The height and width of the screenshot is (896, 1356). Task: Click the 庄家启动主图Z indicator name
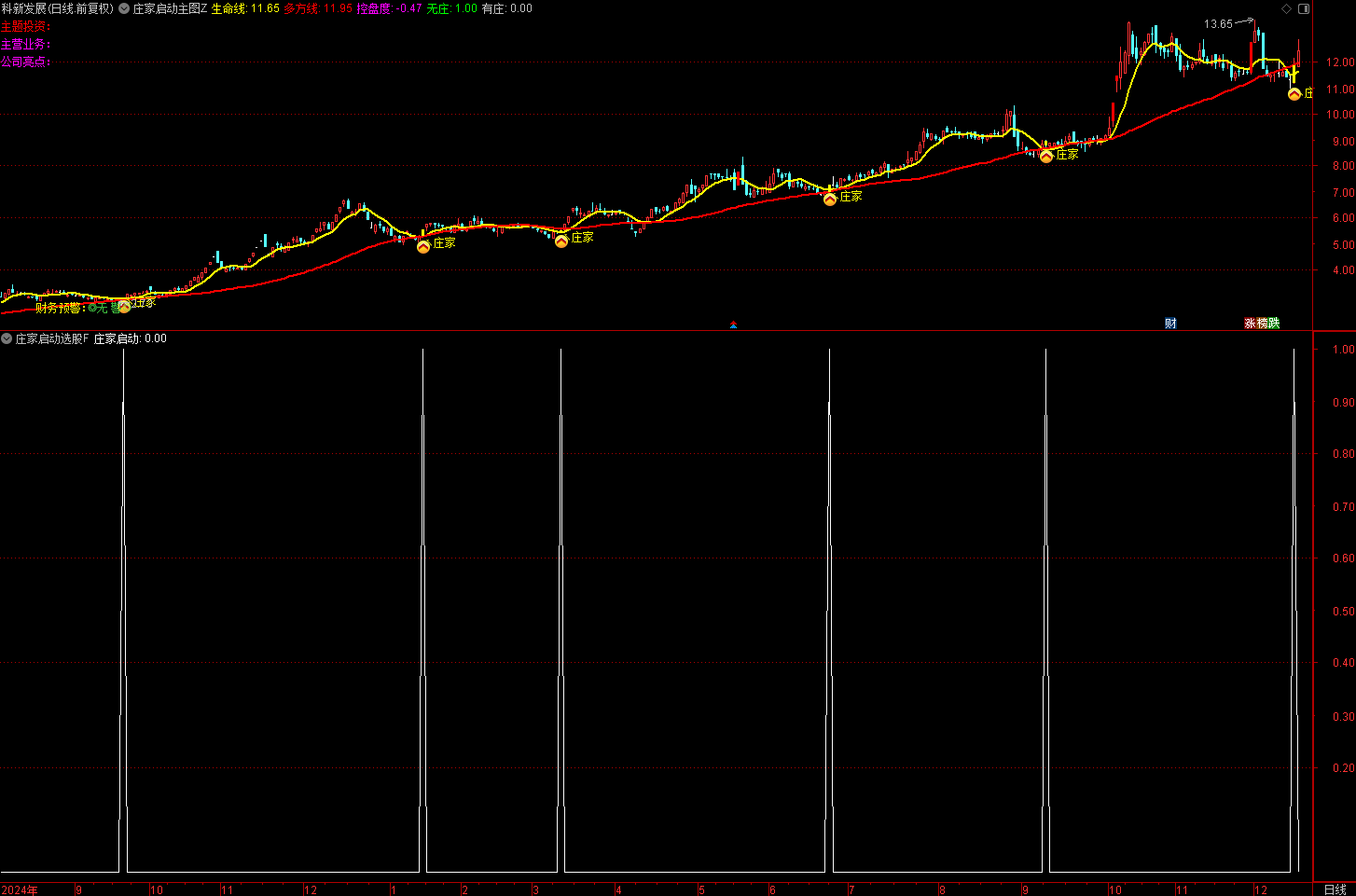pos(170,8)
